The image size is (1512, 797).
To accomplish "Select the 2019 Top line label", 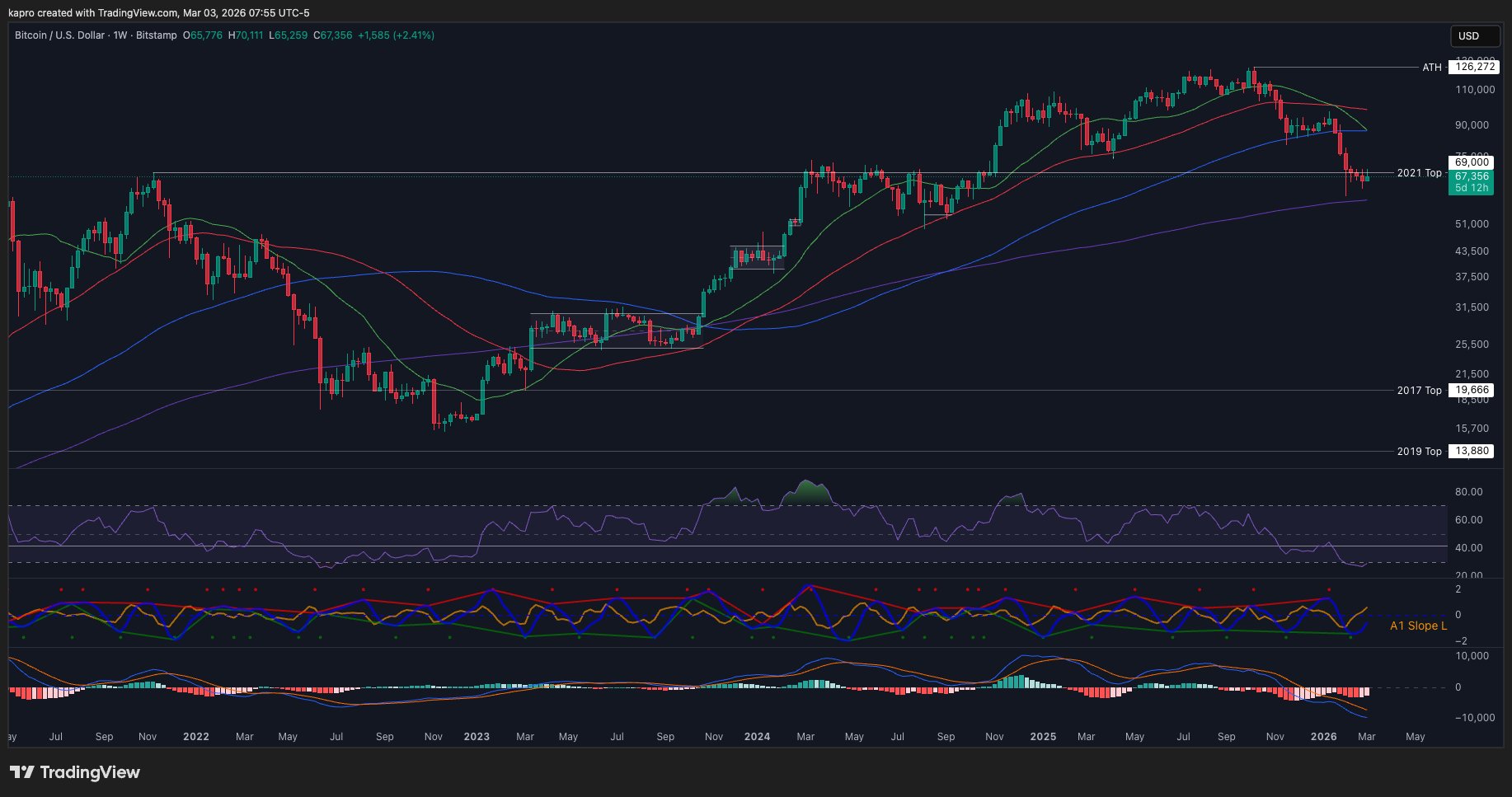I will [x=1419, y=452].
